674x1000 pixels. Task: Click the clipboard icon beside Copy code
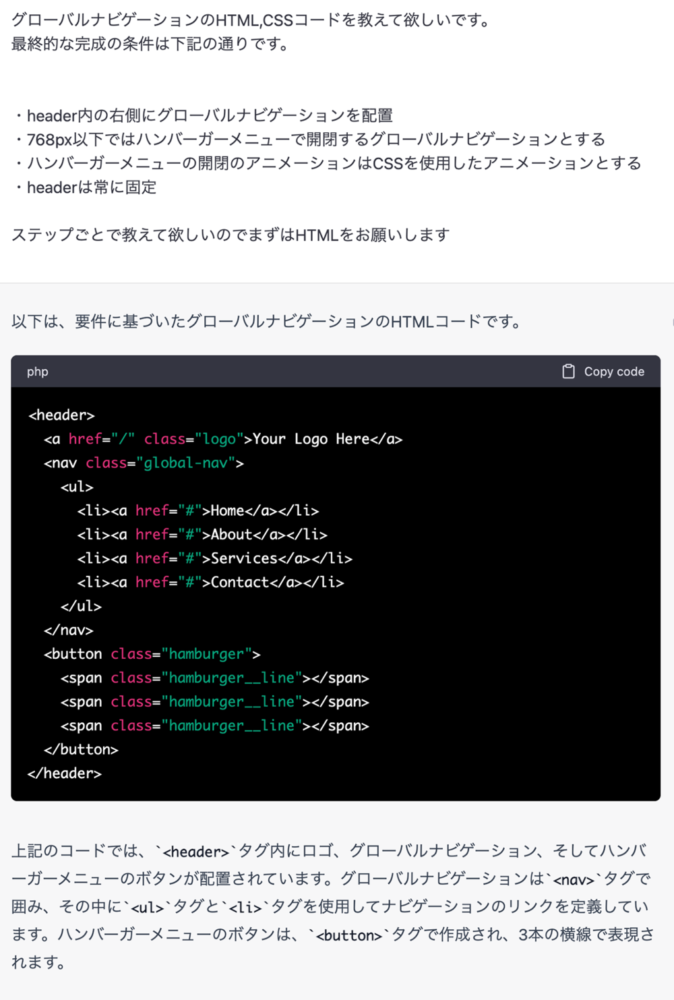567,370
